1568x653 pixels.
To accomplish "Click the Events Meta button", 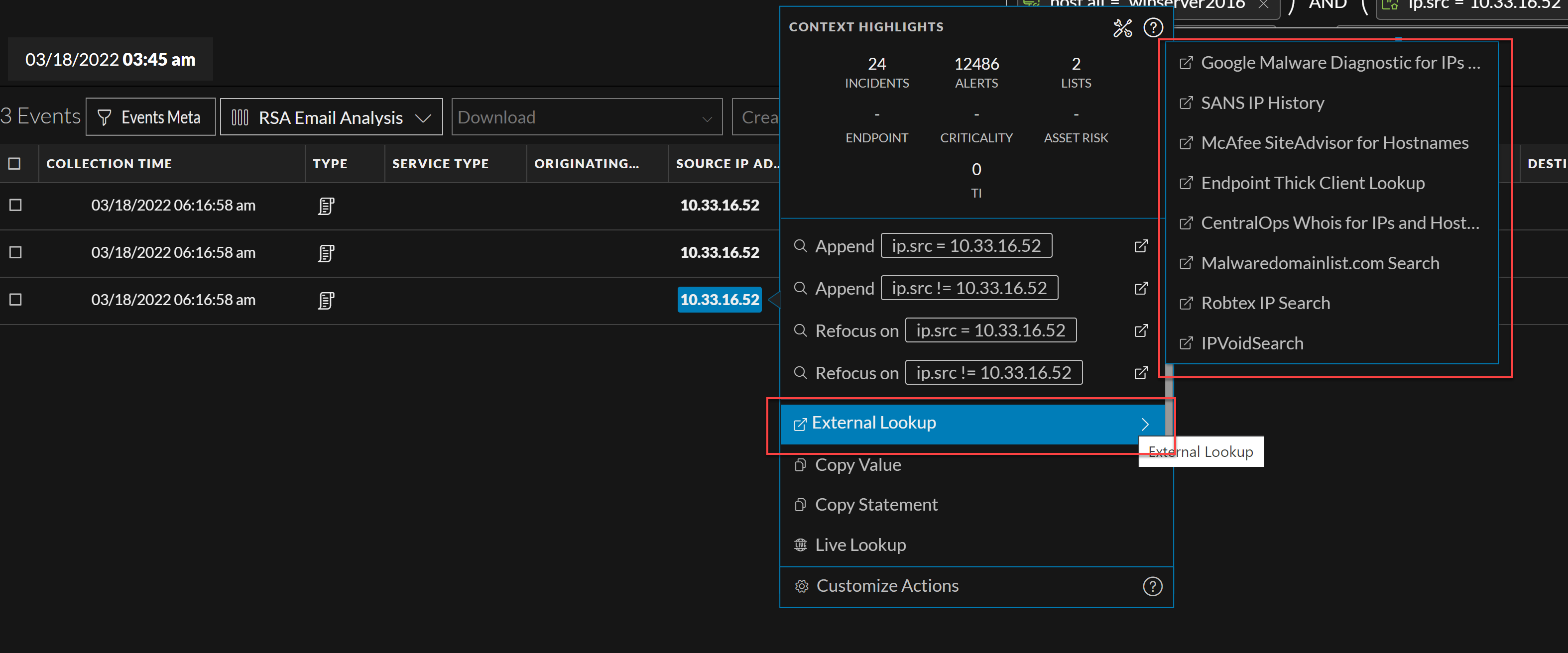I will tap(150, 117).
